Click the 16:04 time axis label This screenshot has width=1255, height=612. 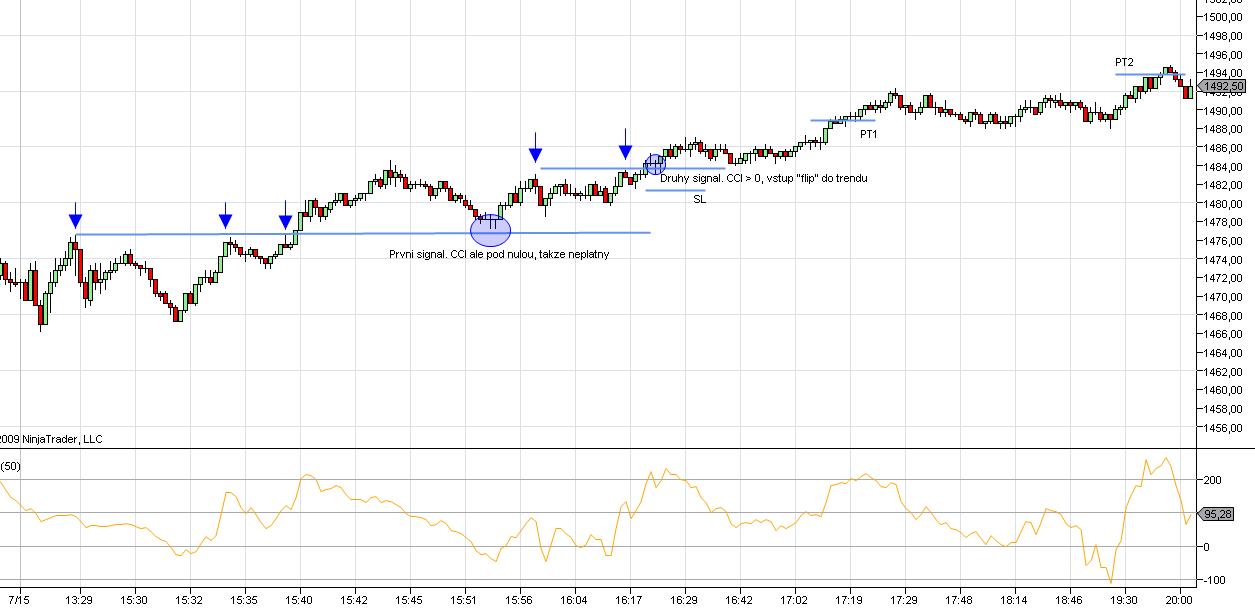pos(574,601)
